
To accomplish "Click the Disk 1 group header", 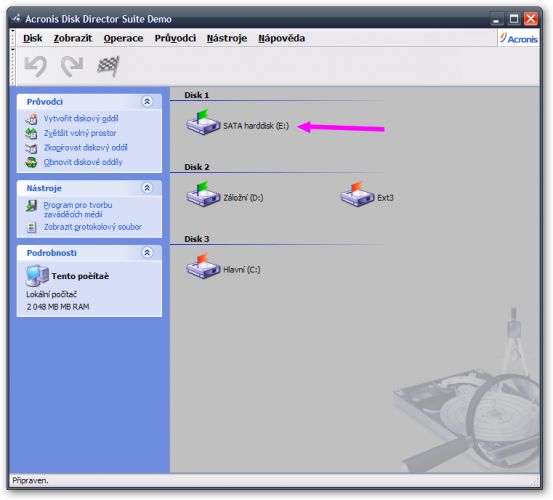I will pyautogui.click(x=196, y=95).
